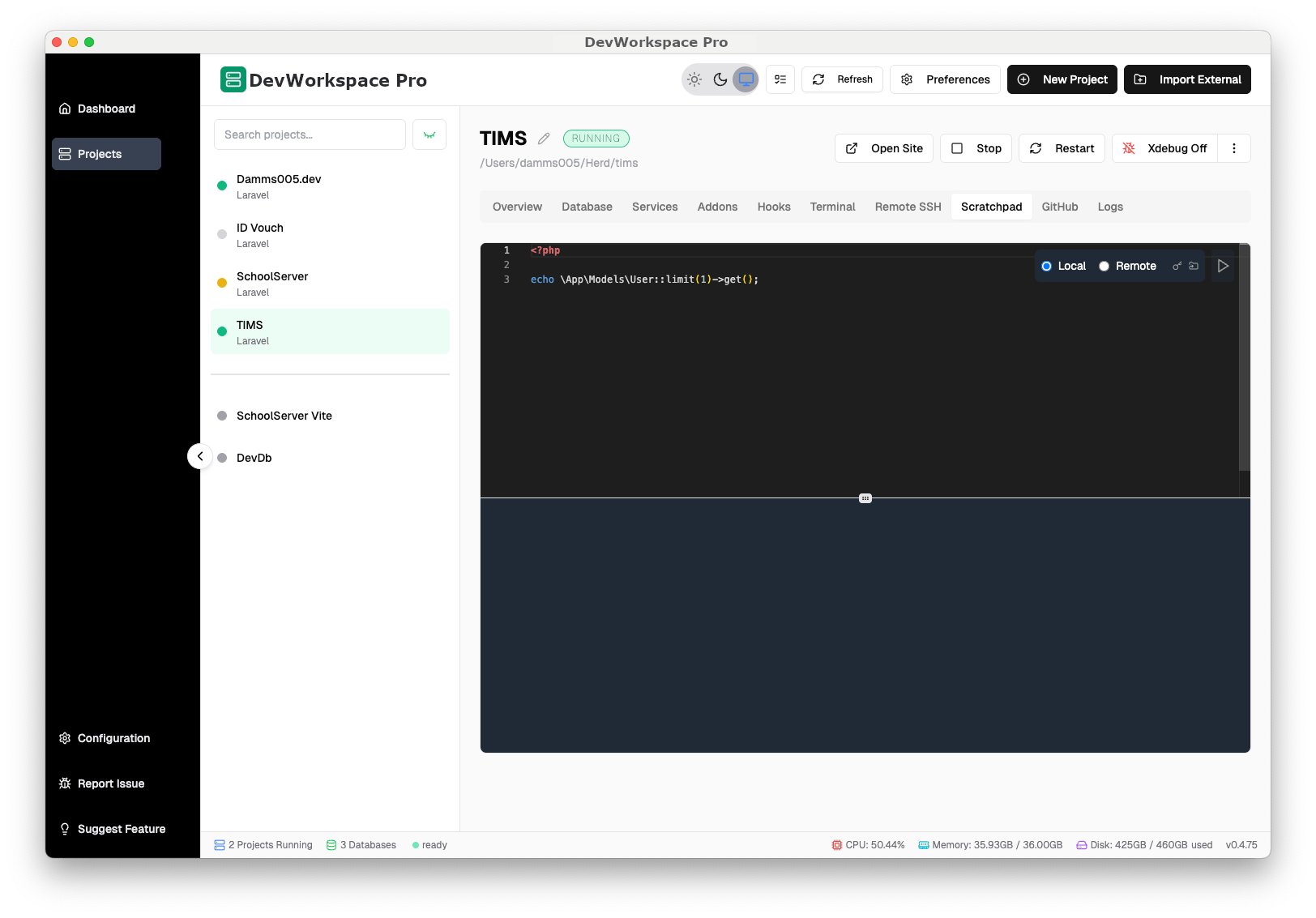Open Site for TIMS project
Viewport: 1316px width, 918px height.
click(883, 148)
